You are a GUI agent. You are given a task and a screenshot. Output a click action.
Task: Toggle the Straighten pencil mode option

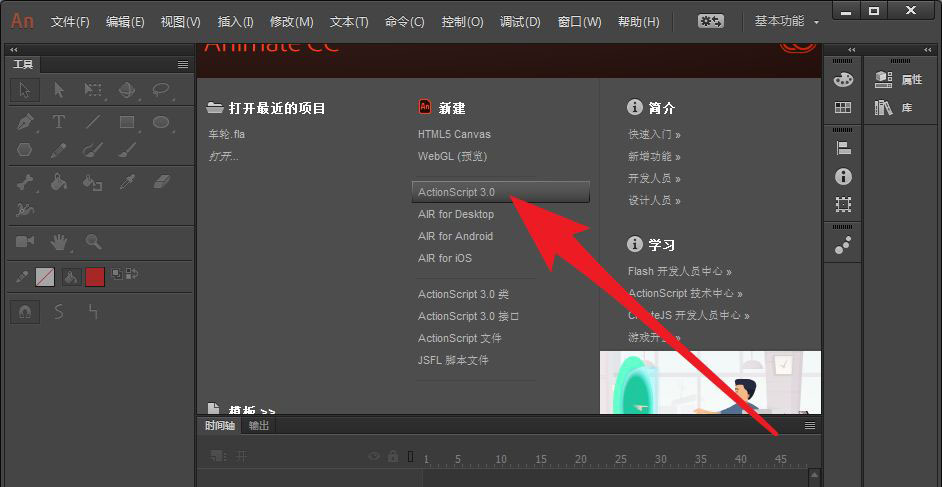tap(93, 312)
